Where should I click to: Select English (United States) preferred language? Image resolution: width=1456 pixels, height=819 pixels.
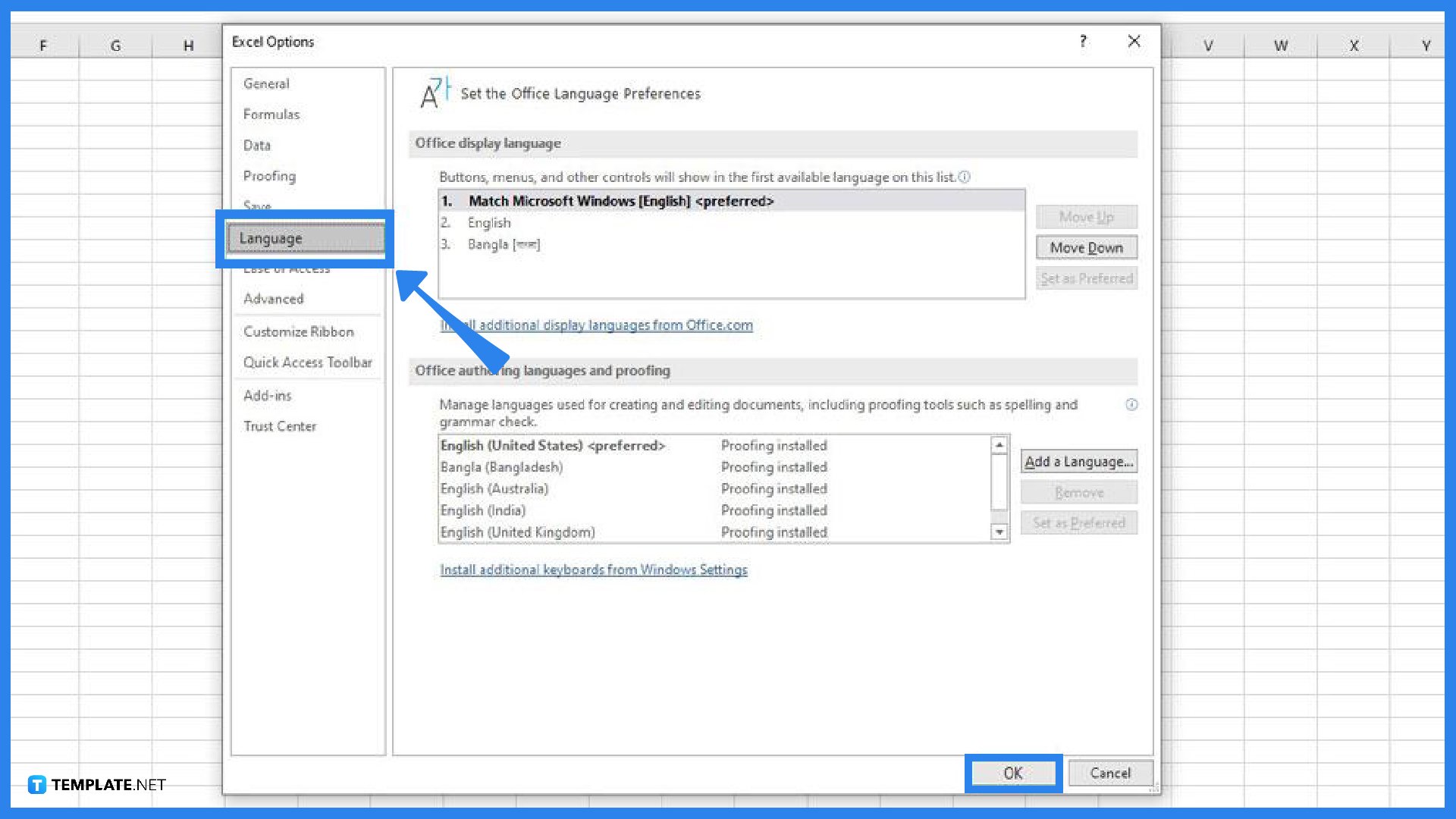(x=553, y=445)
